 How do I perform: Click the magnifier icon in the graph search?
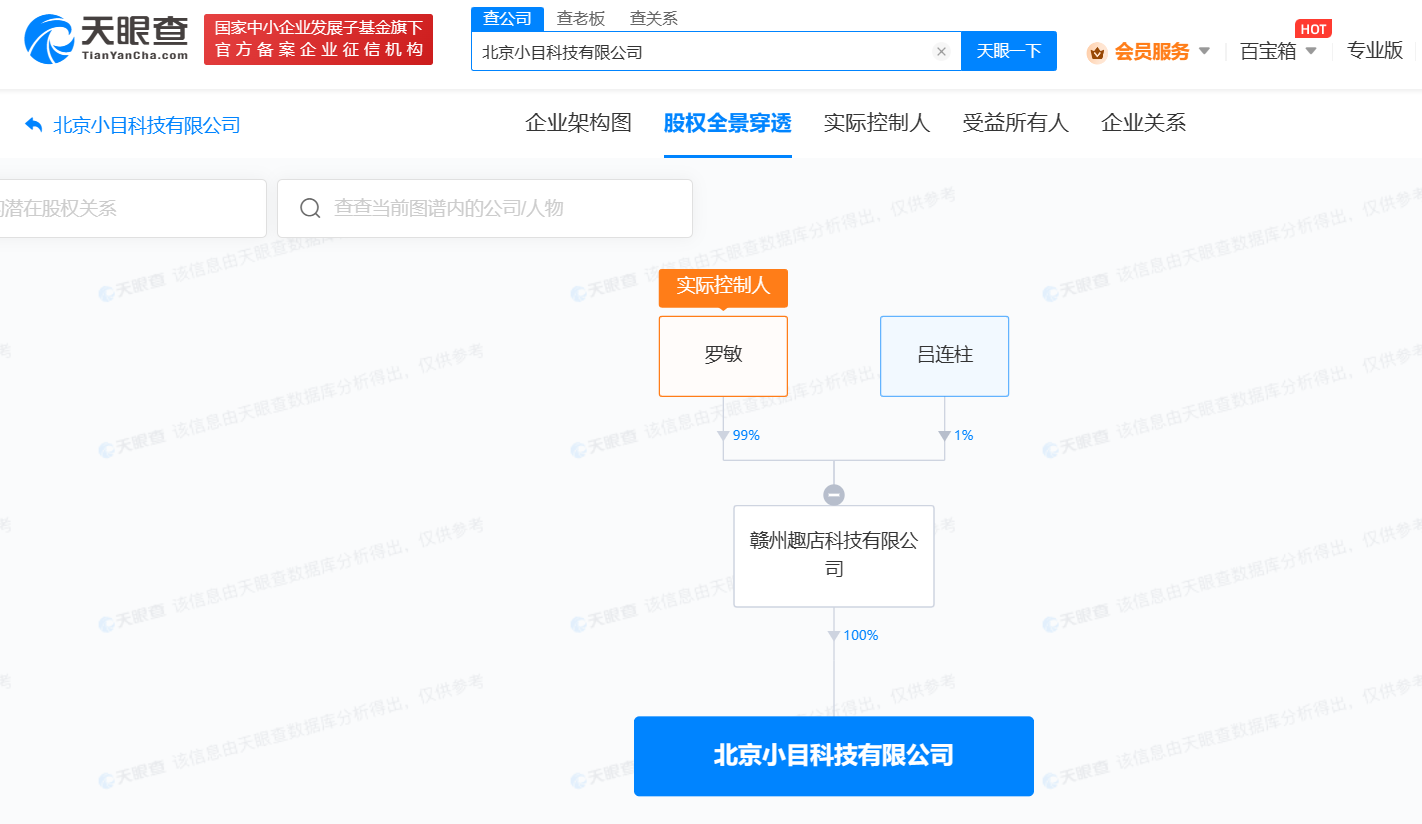pos(310,208)
